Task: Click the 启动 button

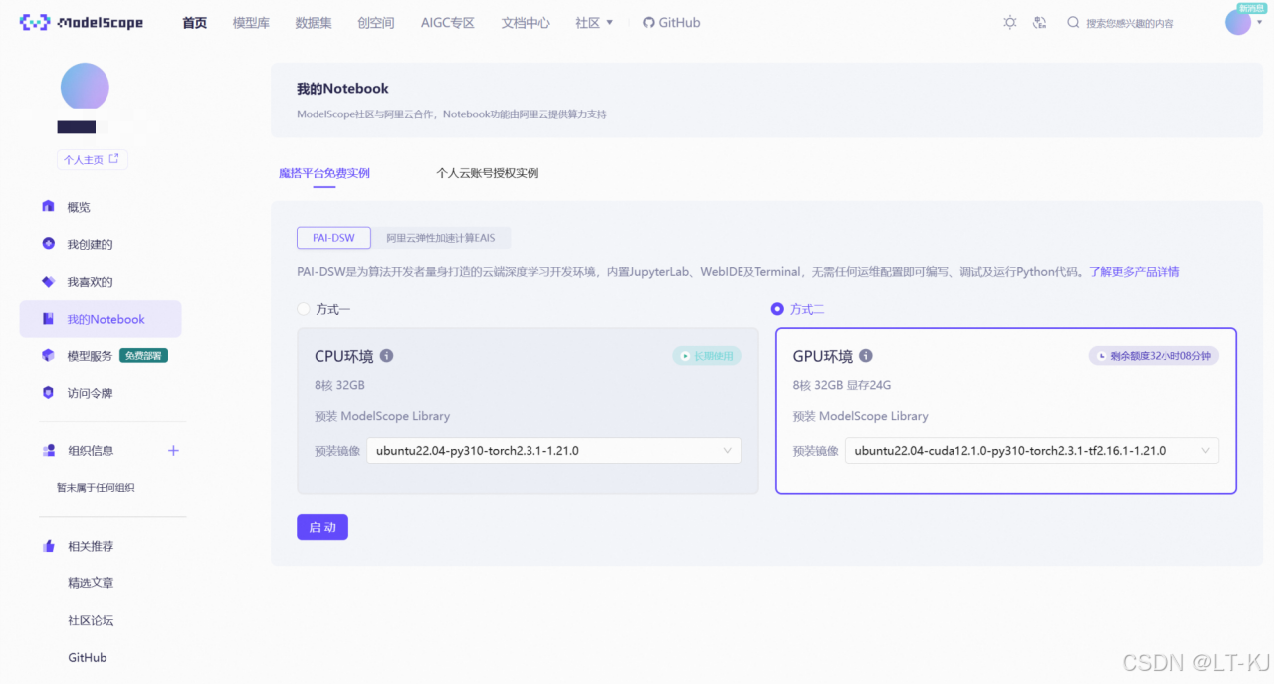Action: 322,527
